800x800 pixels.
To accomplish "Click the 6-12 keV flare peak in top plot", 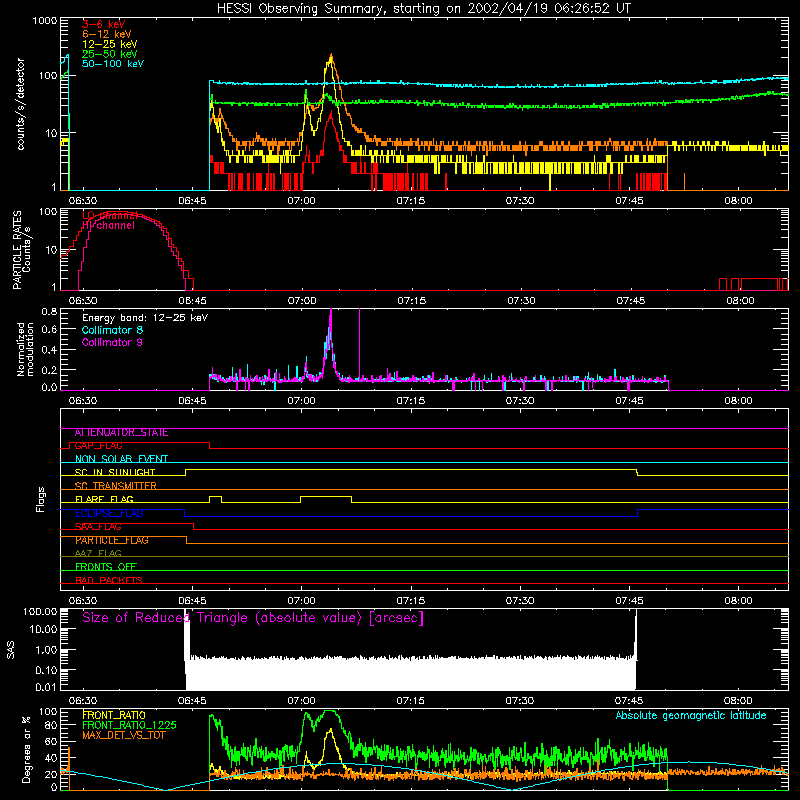I will pyautogui.click(x=331, y=56).
